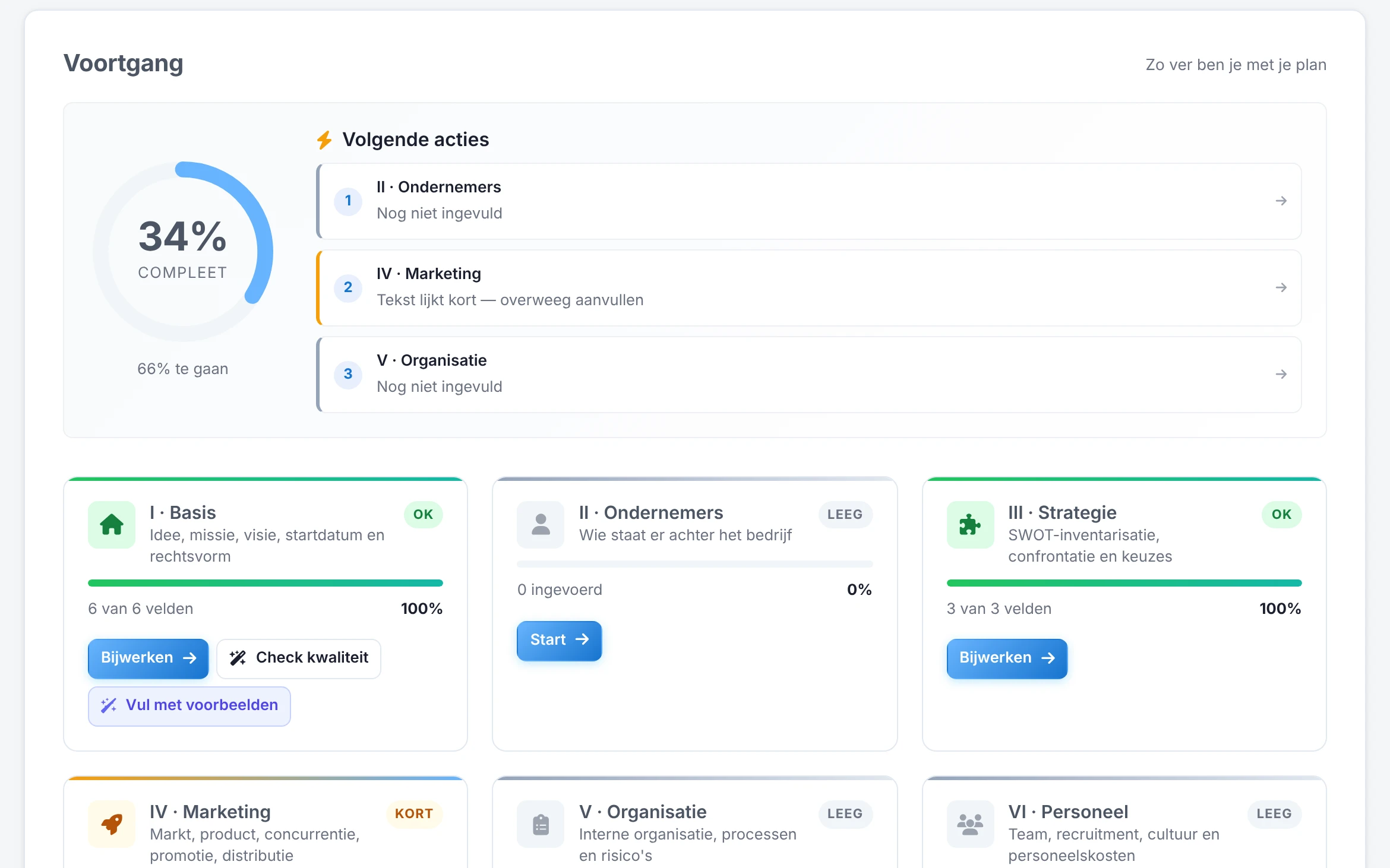Click the KORT badge on the Marketing card
The width and height of the screenshot is (1390, 868).
414,813
